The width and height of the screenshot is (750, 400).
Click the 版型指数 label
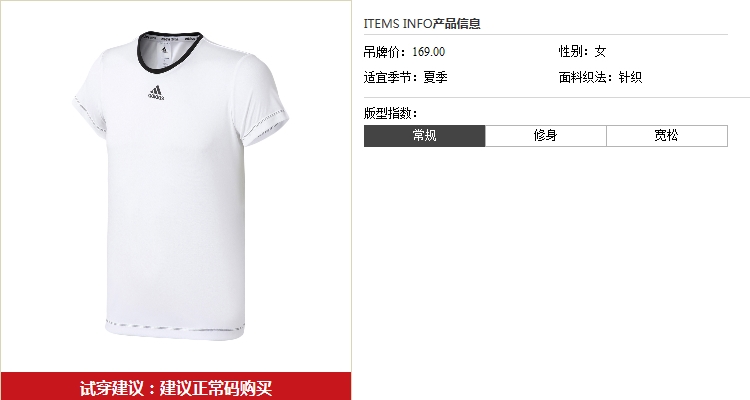[390, 113]
